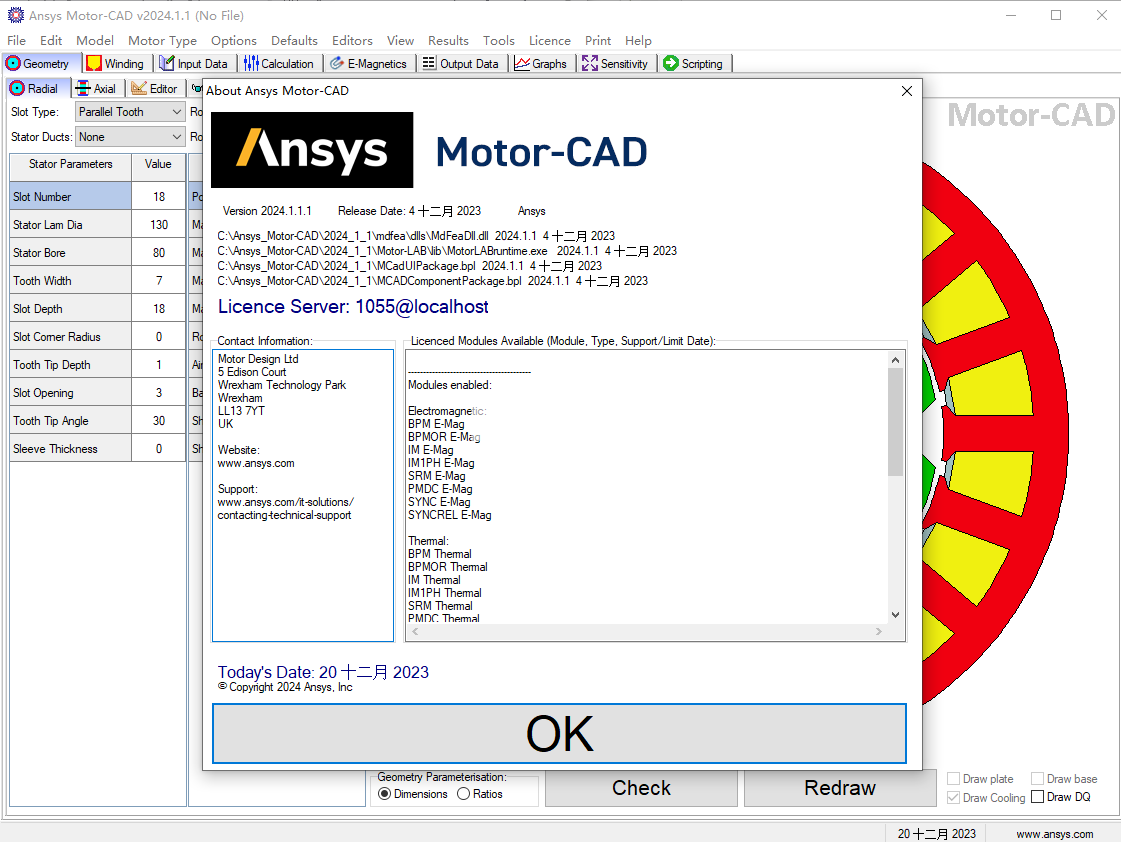Click the Redraw button
The height and width of the screenshot is (842, 1121).
pyautogui.click(x=840, y=788)
